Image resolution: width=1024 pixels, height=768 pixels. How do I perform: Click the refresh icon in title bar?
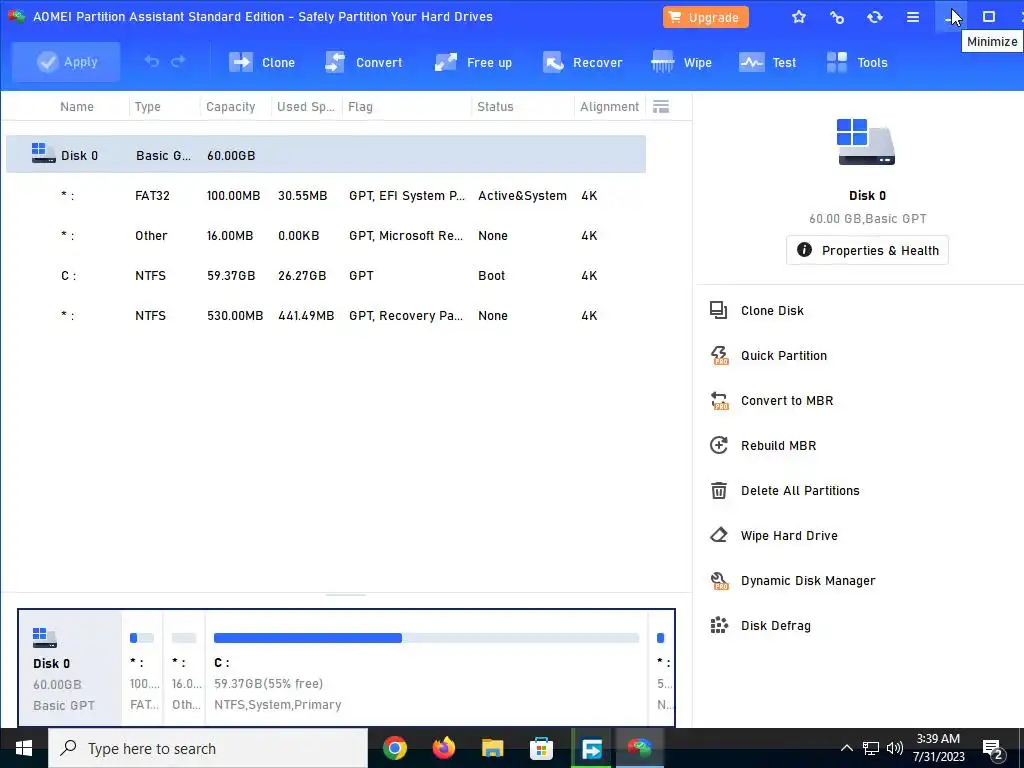(x=874, y=17)
